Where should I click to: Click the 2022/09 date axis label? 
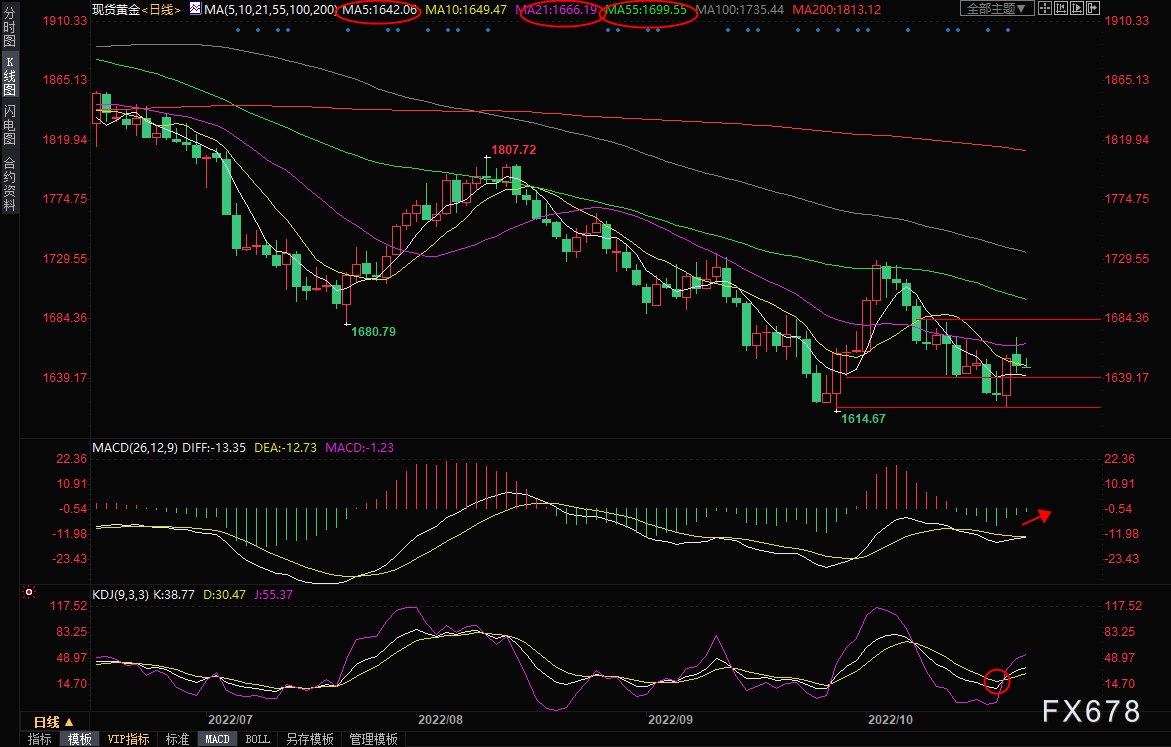(670, 719)
